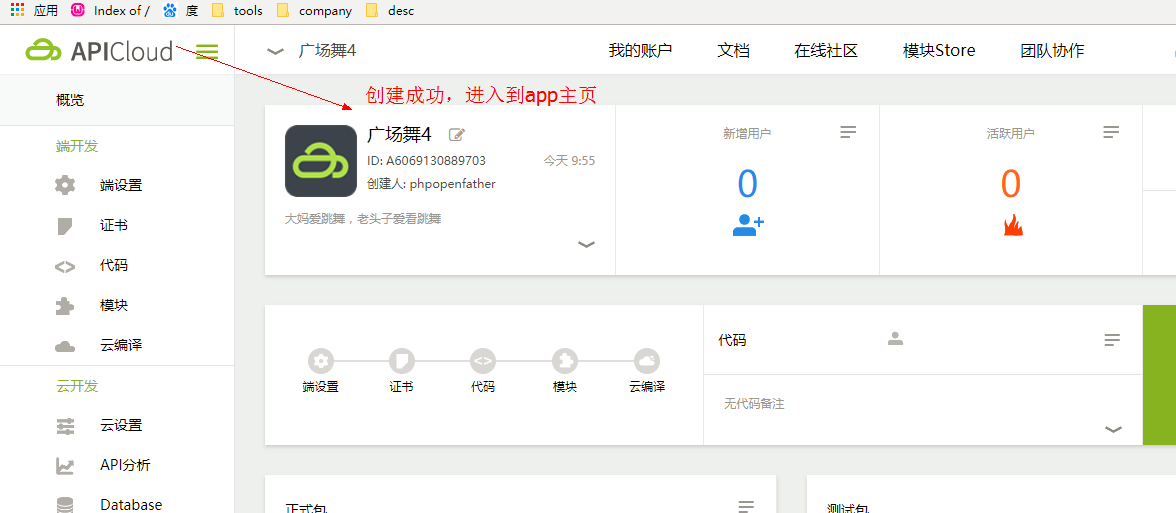Open 文档 link in the header

click(733, 51)
